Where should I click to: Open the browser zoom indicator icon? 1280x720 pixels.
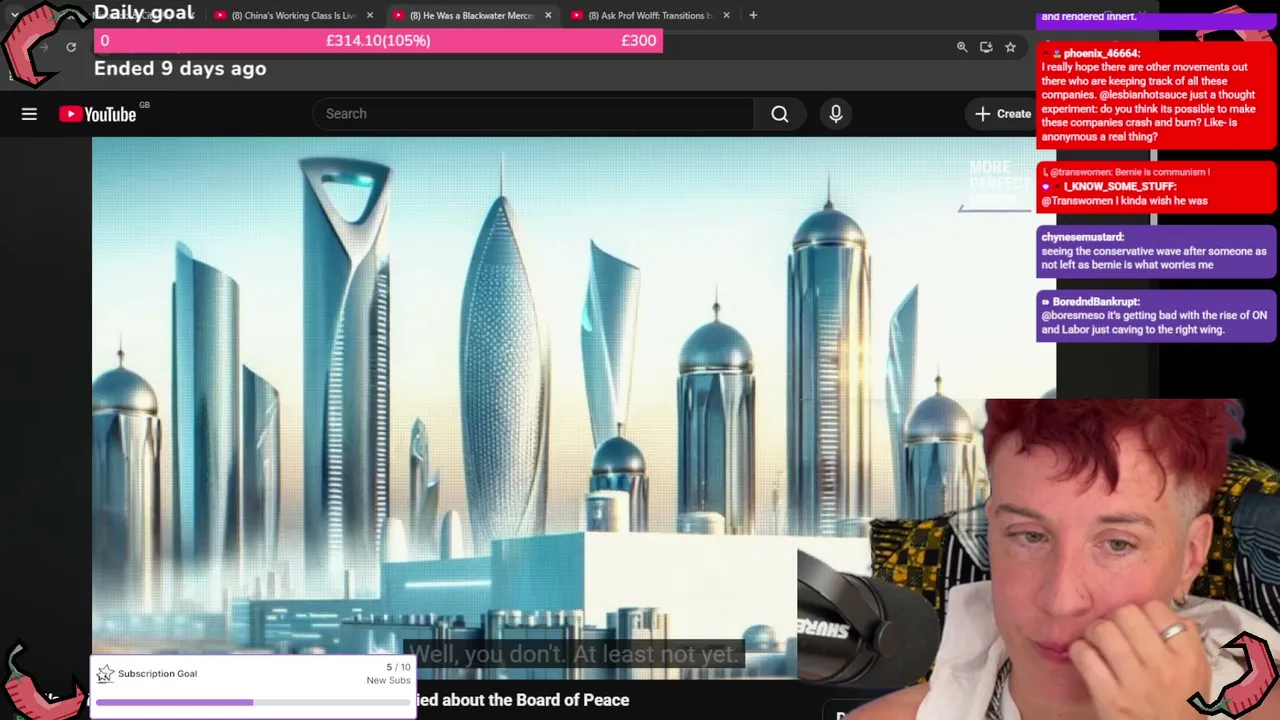tap(962, 47)
